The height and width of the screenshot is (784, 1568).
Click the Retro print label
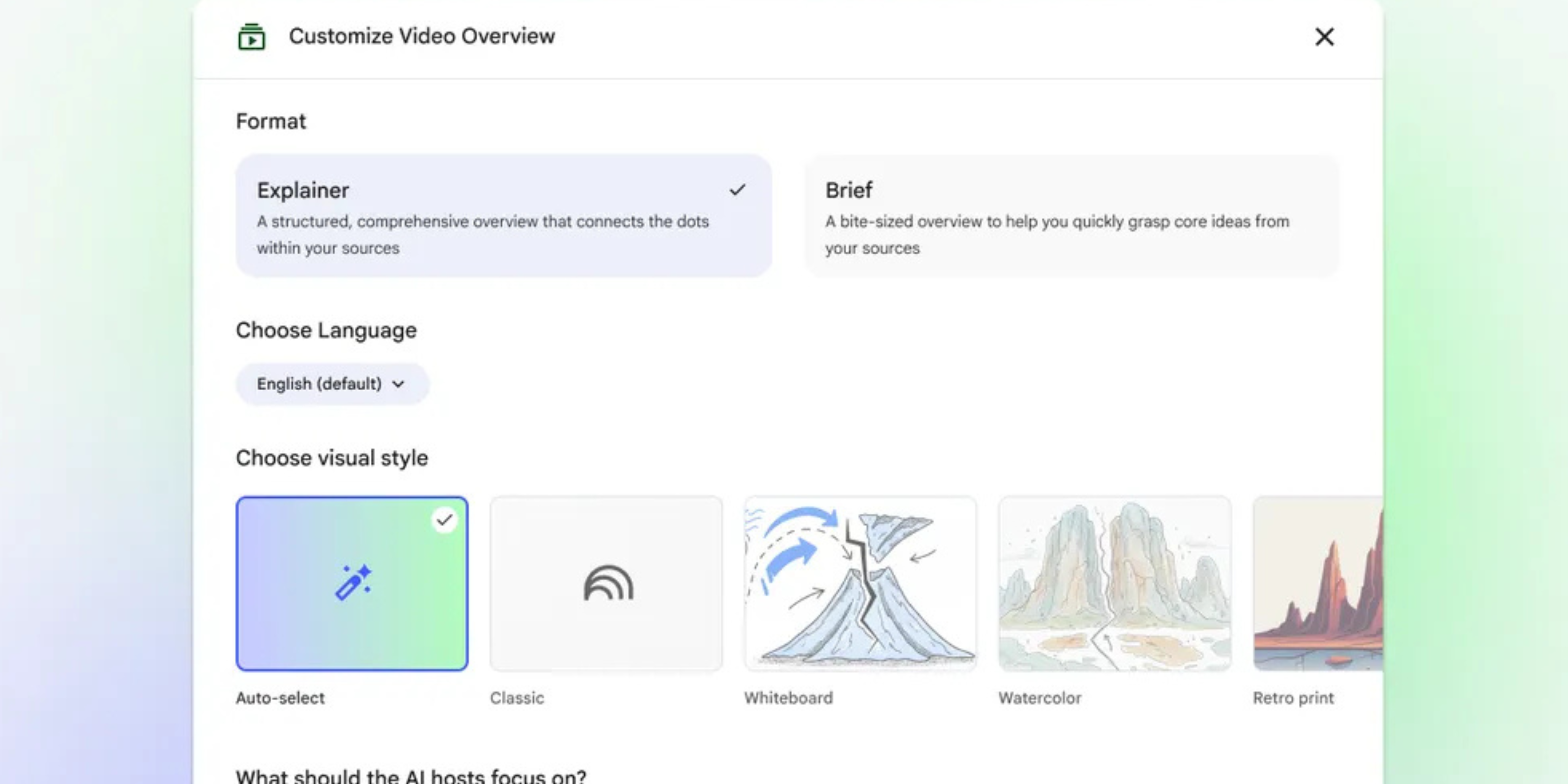pyautogui.click(x=1293, y=698)
